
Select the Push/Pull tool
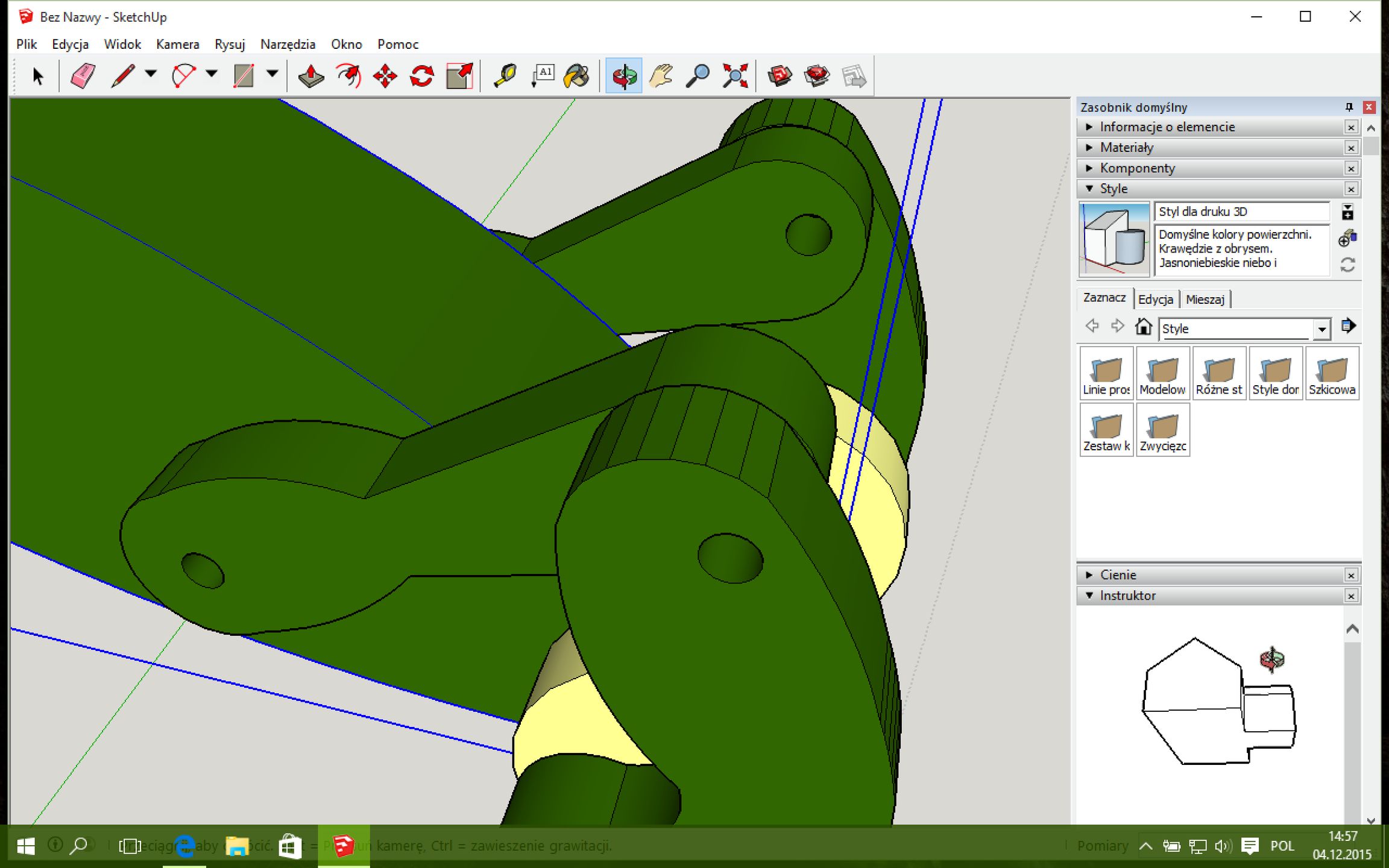[x=311, y=77]
